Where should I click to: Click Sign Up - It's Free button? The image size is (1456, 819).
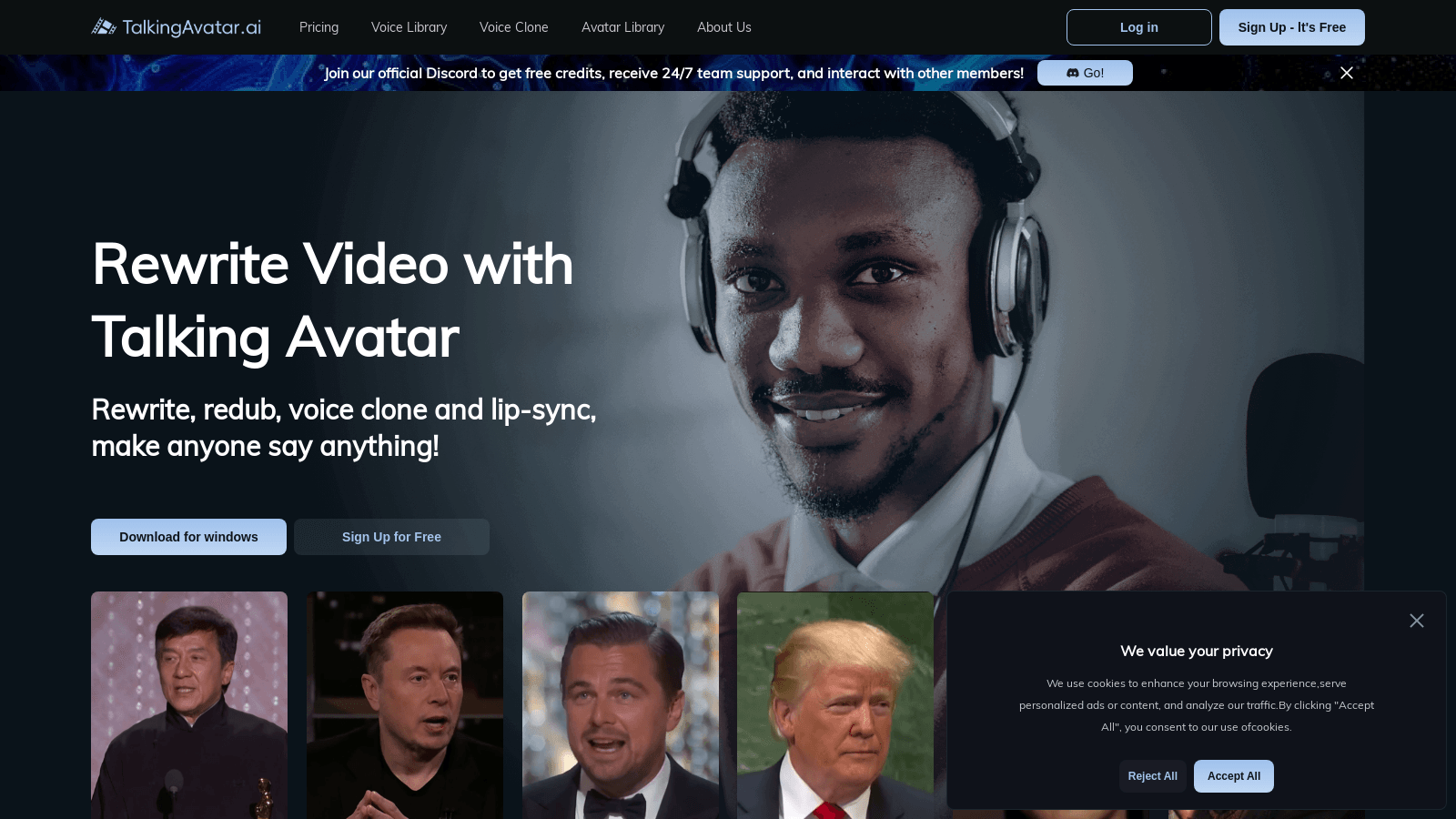[x=1291, y=27]
